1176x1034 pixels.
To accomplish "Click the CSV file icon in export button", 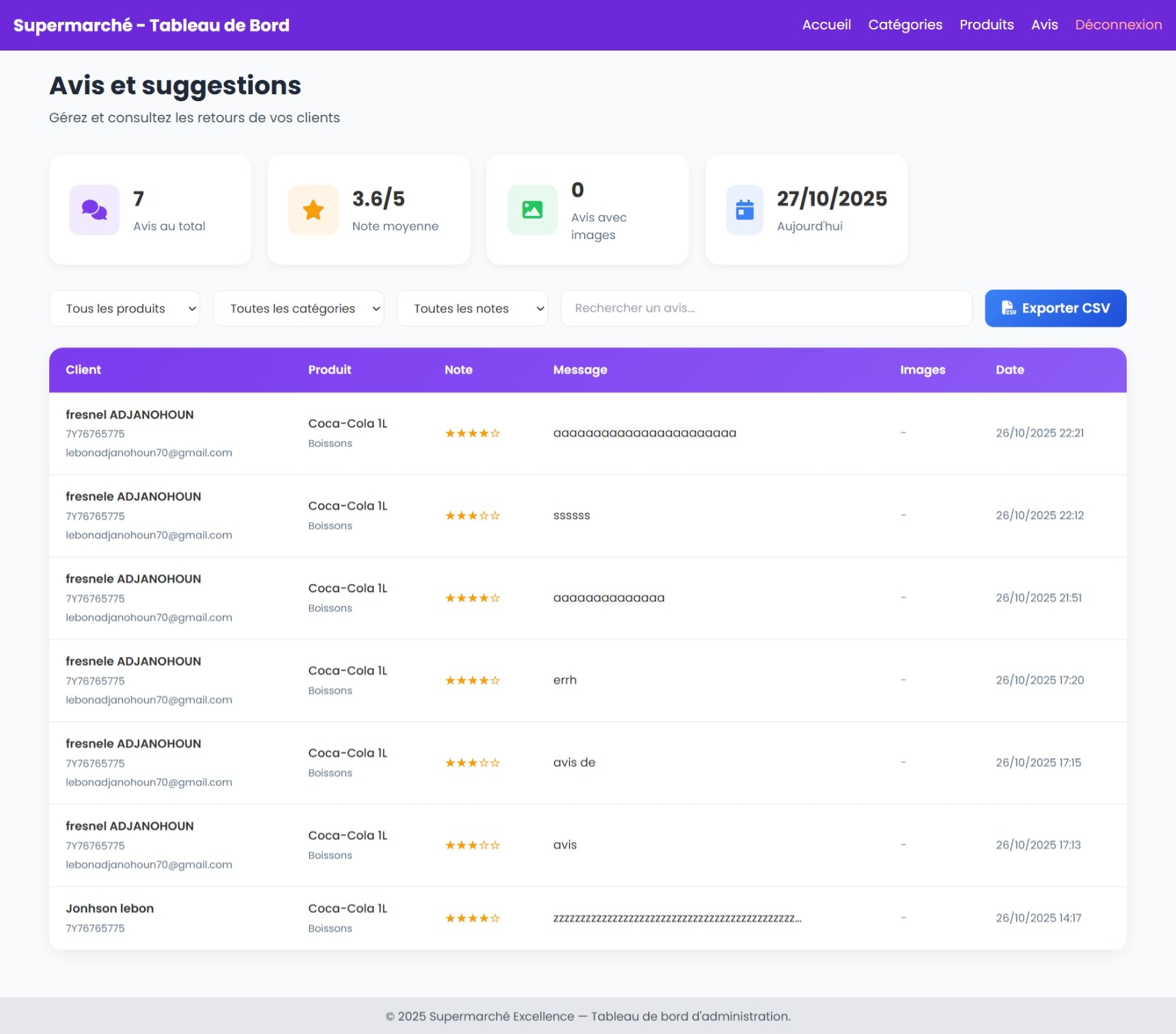I will pyautogui.click(x=1008, y=308).
